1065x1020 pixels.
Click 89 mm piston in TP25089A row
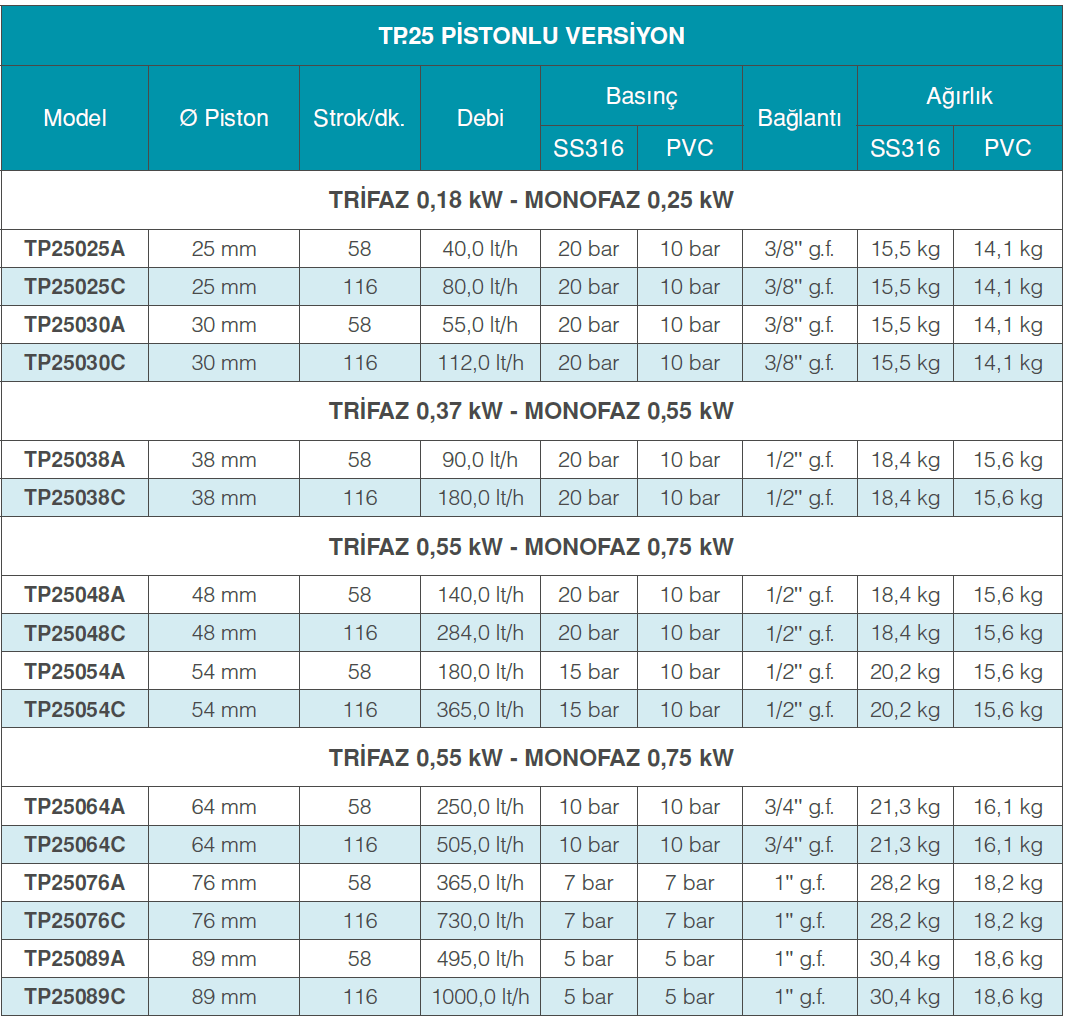coord(223,959)
